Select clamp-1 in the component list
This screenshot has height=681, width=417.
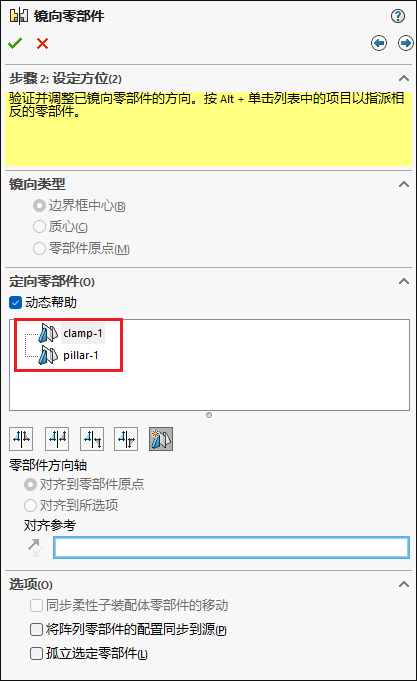point(83,333)
